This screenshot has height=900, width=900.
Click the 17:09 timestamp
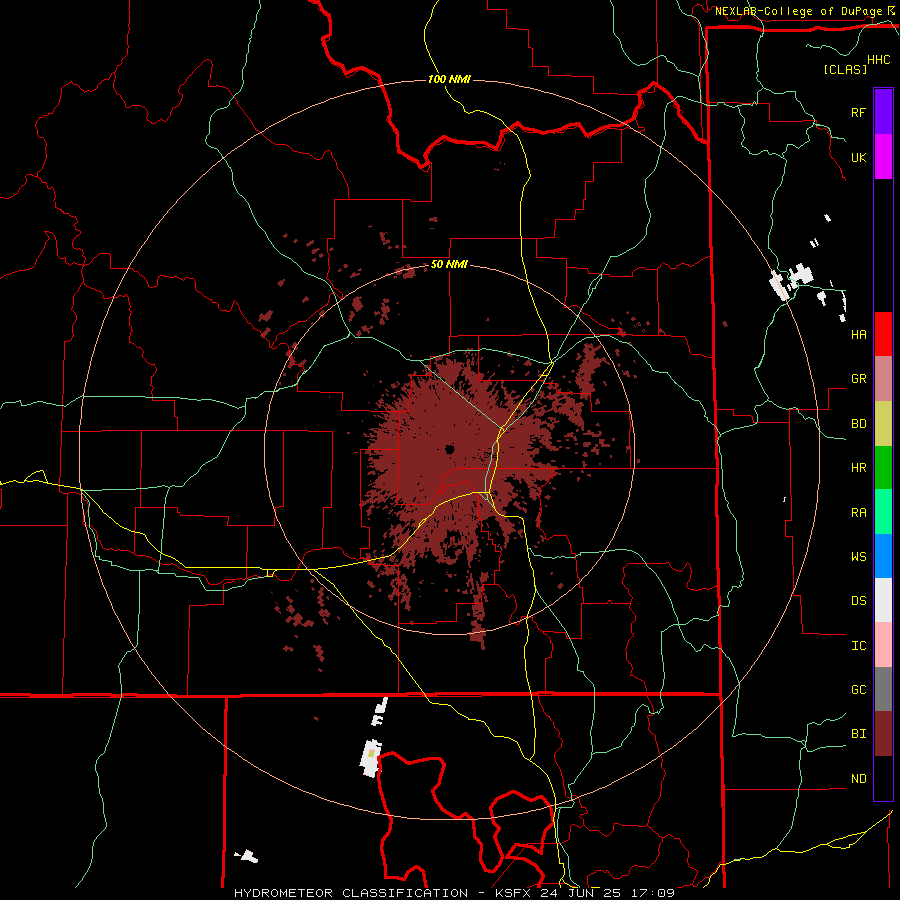(654, 893)
